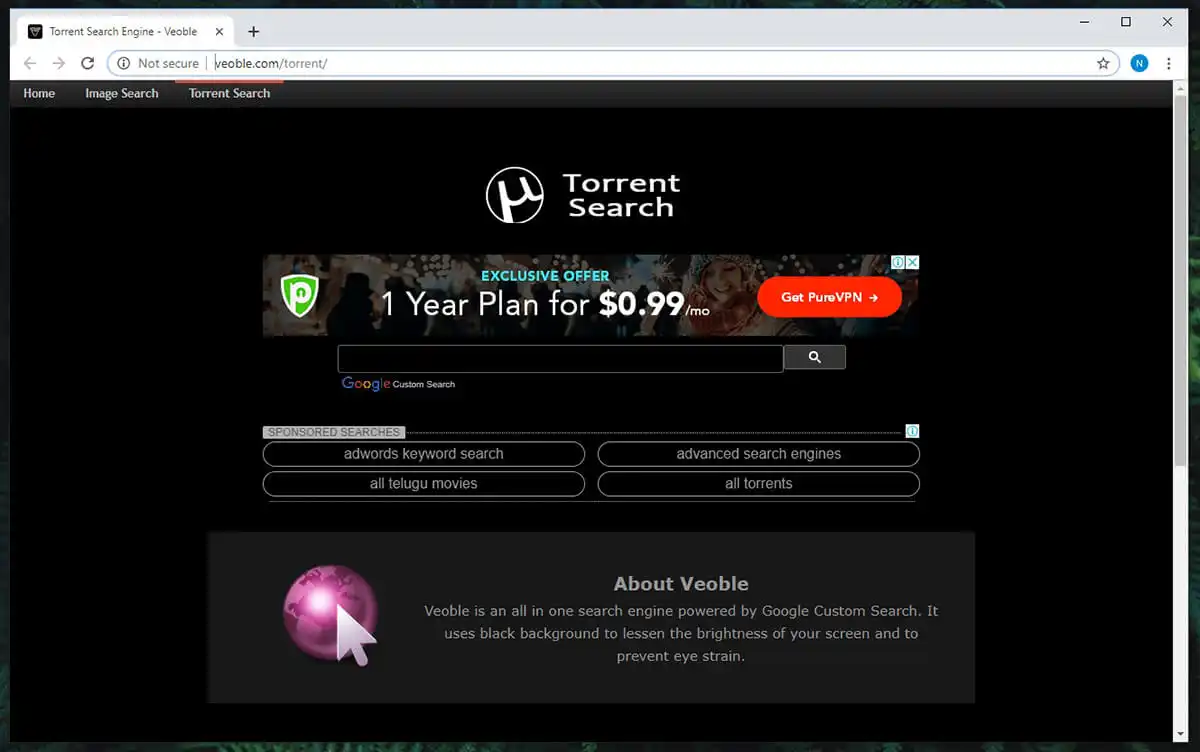Screen dimensions: 1200x752
Task: Click into the Google Custom Search field
Action: pyautogui.click(x=560, y=359)
